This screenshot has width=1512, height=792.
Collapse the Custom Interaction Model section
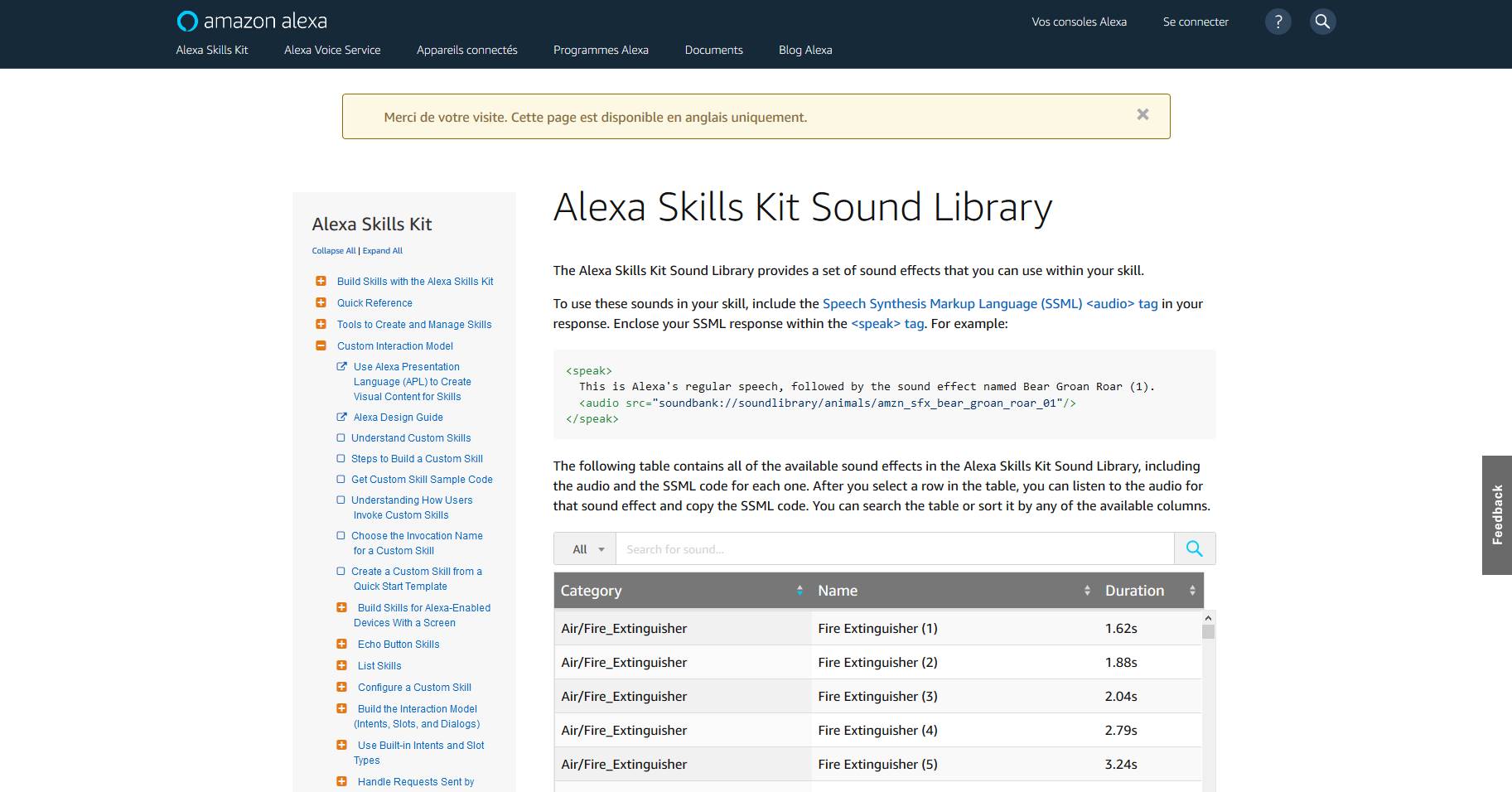point(321,346)
